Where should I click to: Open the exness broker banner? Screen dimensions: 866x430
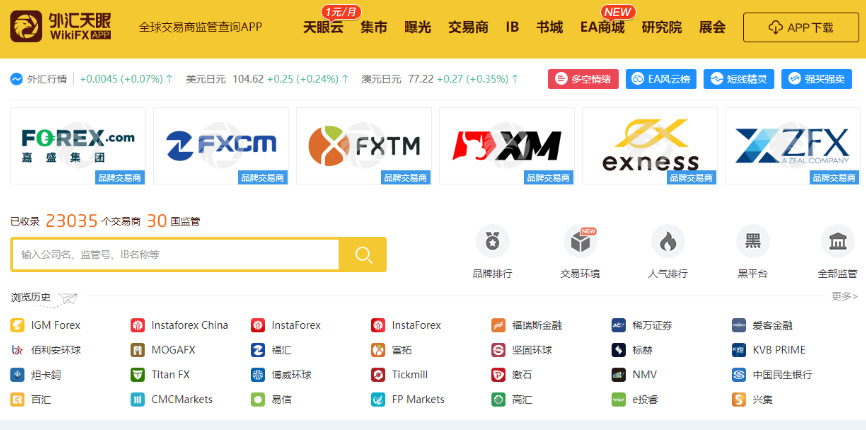(650, 146)
